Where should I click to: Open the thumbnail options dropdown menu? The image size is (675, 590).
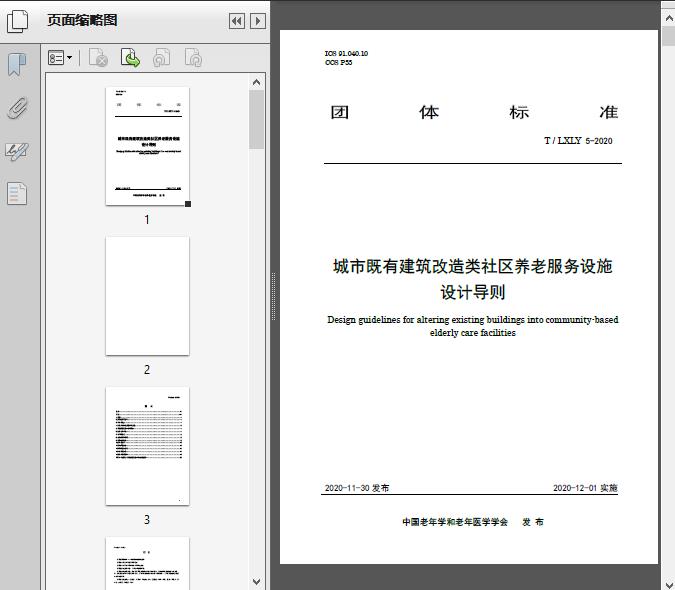60,58
